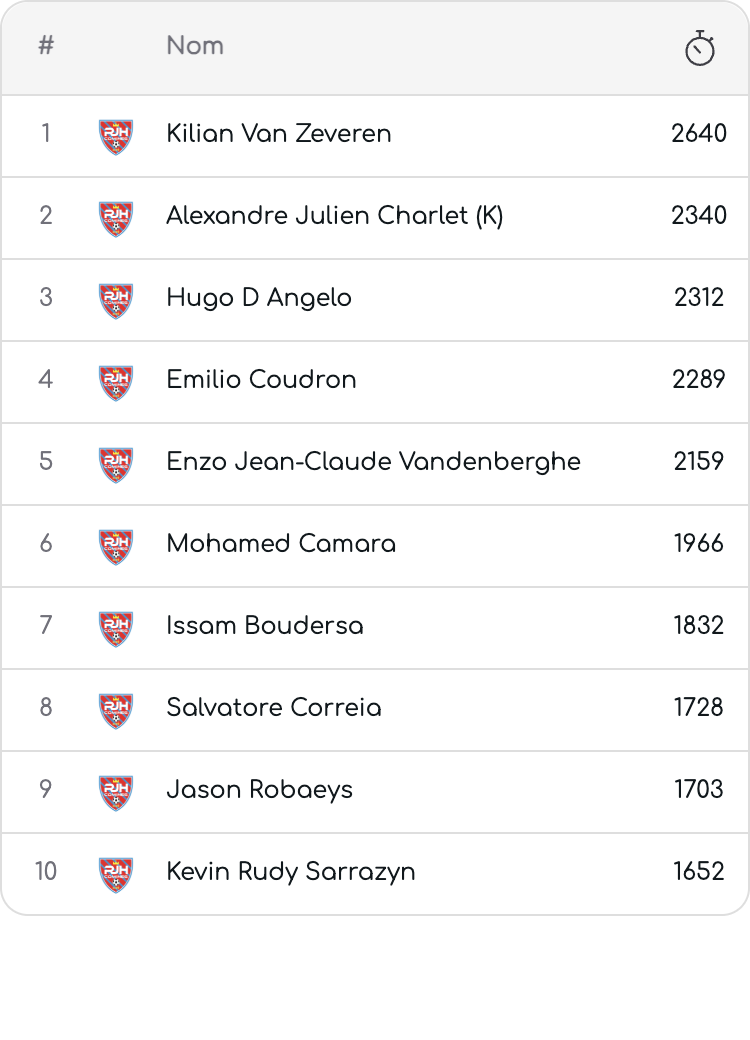Screen dimensions: 750x1040
Task: Open Salvatore Correia player profile
Action: pyautogui.click(x=274, y=708)
